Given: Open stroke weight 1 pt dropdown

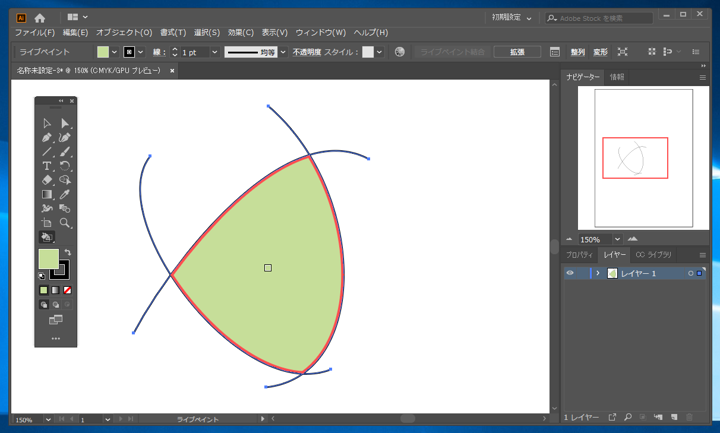Looking at the screenshot, I should tap(214, 52).
